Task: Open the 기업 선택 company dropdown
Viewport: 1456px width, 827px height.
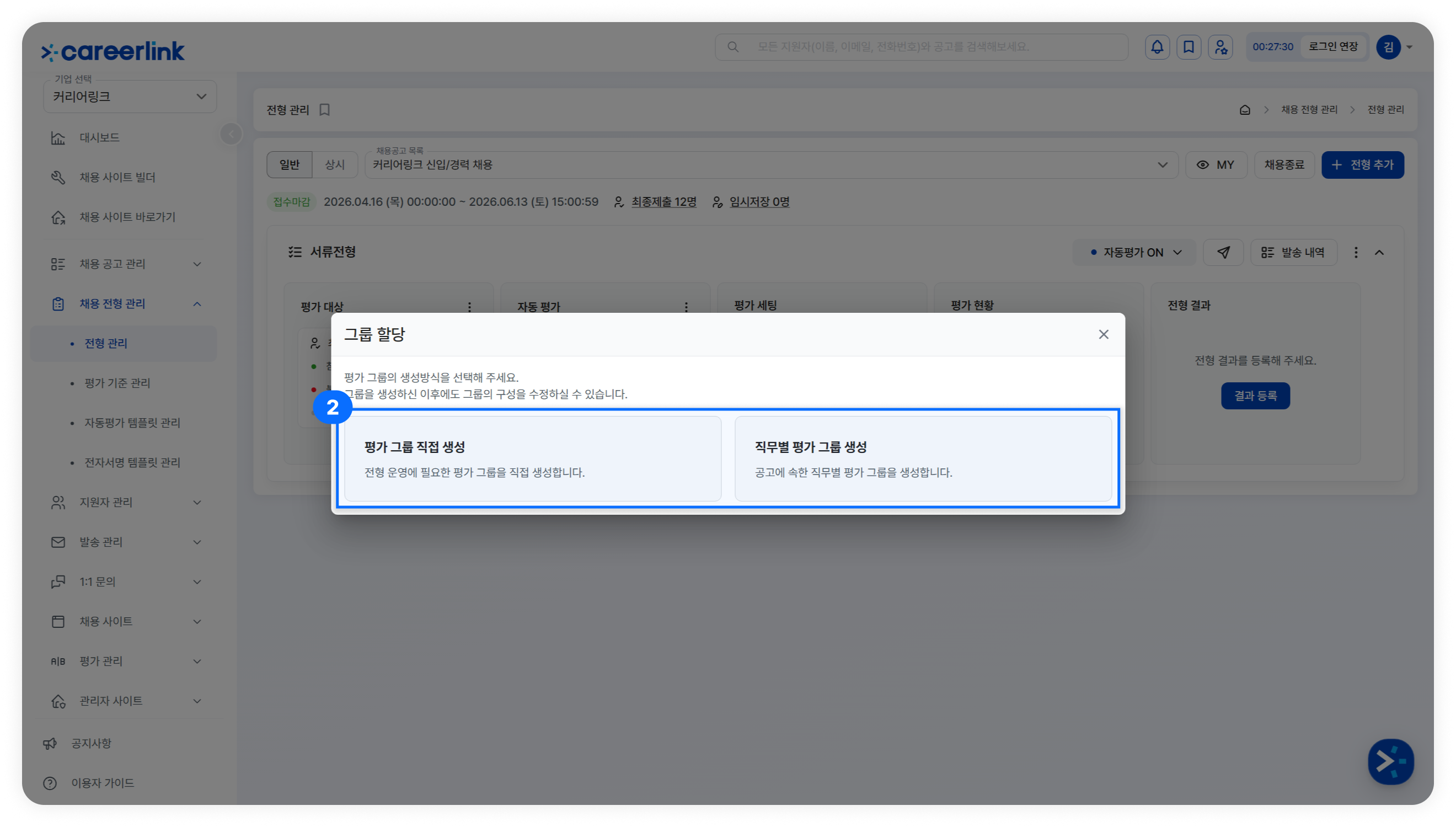Action: (130, 97)
